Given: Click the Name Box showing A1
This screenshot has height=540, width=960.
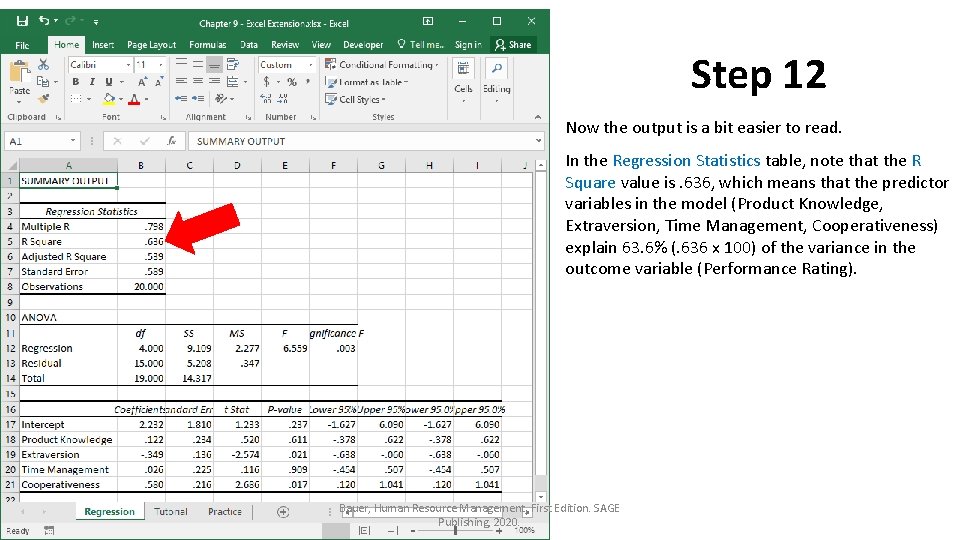Looking at the screenshot, I should (x=42, y=141).
